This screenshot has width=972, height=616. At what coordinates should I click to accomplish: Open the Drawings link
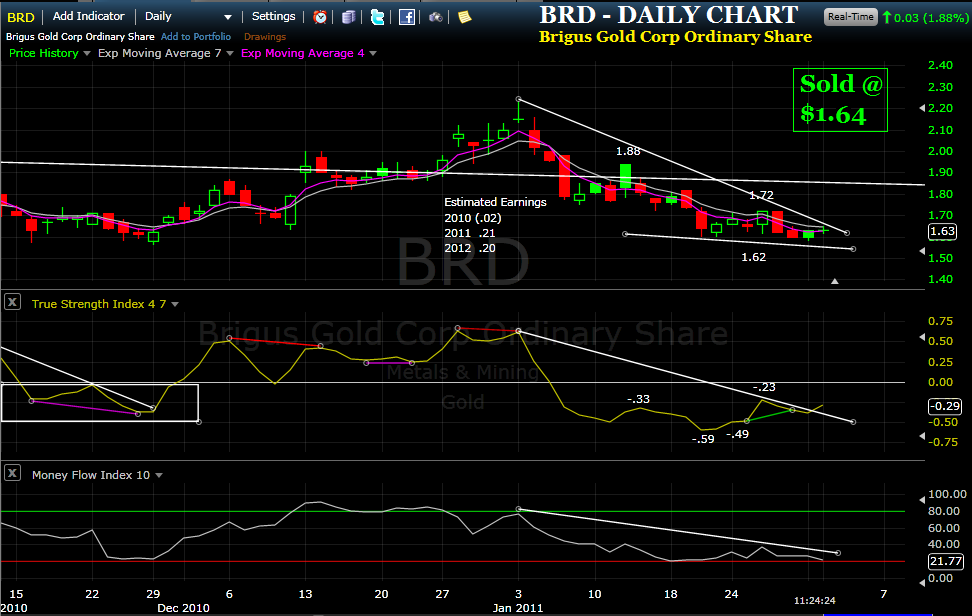265,37
